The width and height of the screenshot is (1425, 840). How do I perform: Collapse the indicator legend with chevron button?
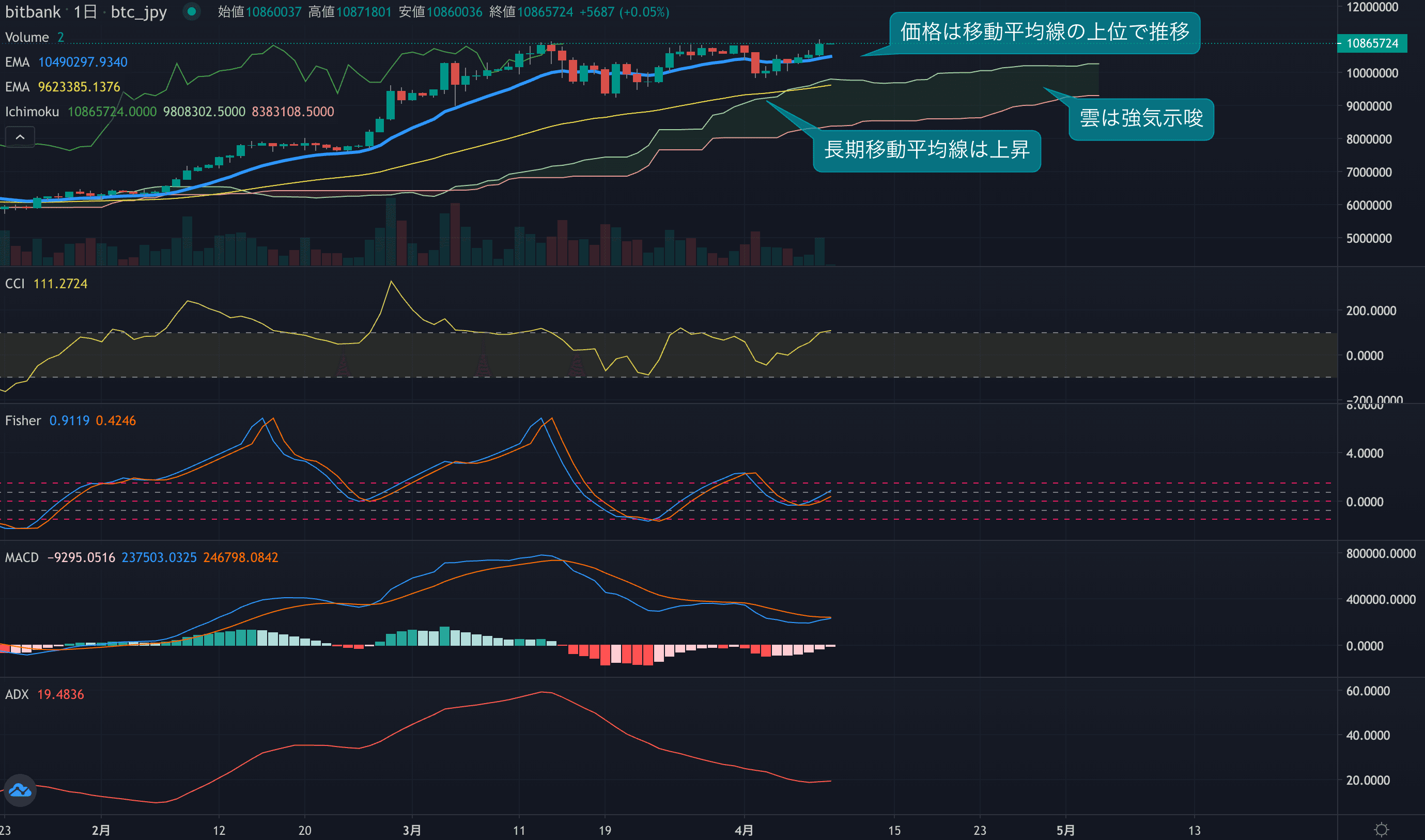click(x=20, y=137)
